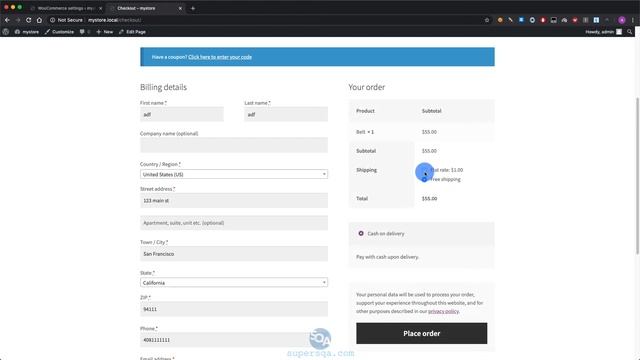Open a new browser tab with plus
This screenshot has height=360, width=640.
click(x=193, y=8)
